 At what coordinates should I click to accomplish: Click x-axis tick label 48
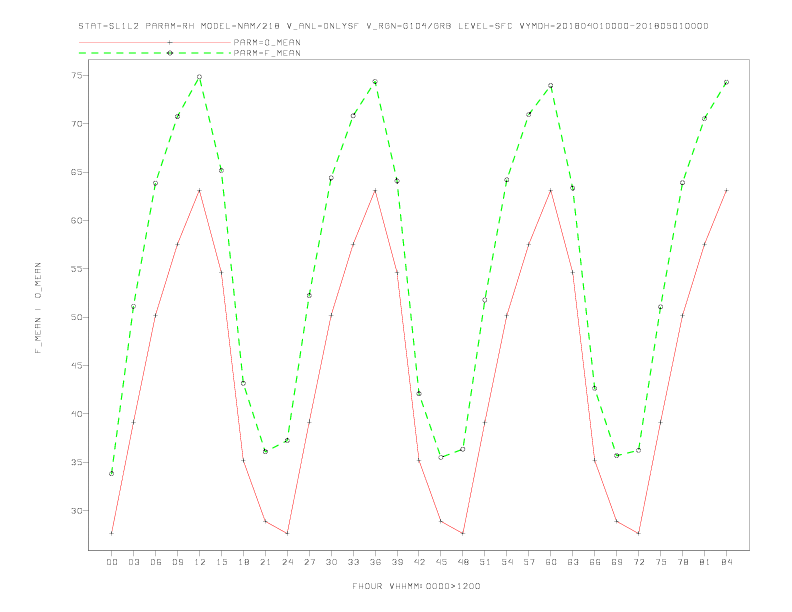coord(463,562)
